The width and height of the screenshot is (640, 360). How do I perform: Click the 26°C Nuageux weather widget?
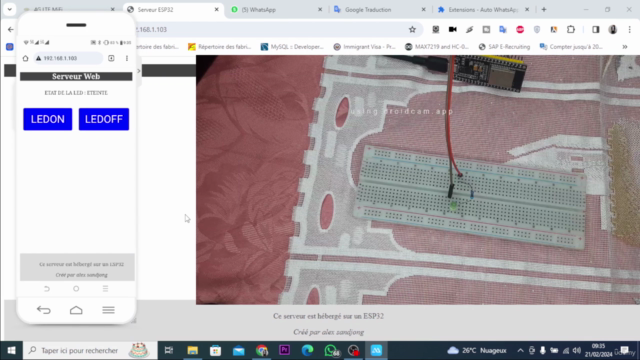[x=477, y=350]
